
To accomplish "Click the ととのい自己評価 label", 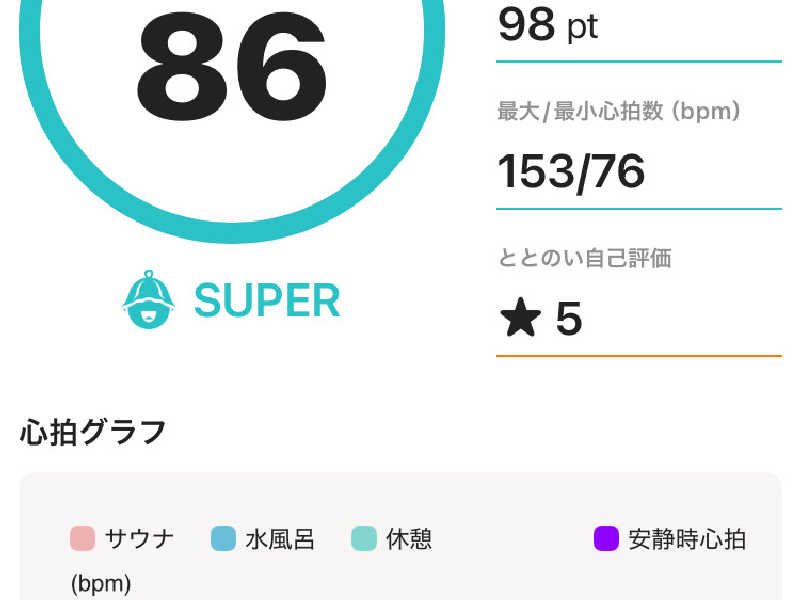I will coord(584,258).
